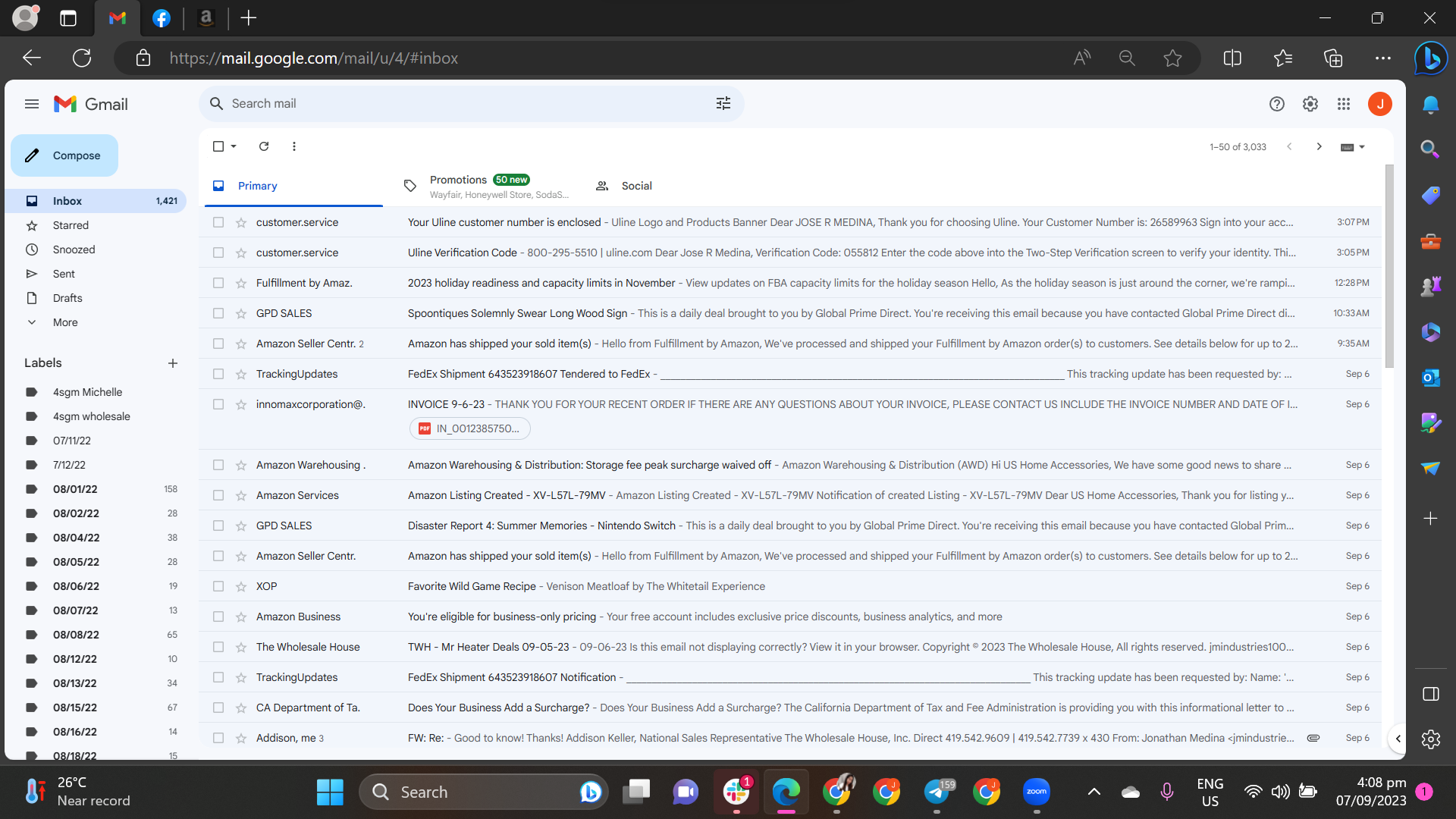This screenshot has height=819, width=1456.
Task: Open the select-all dropdown arrow
Action: (234, 146)
